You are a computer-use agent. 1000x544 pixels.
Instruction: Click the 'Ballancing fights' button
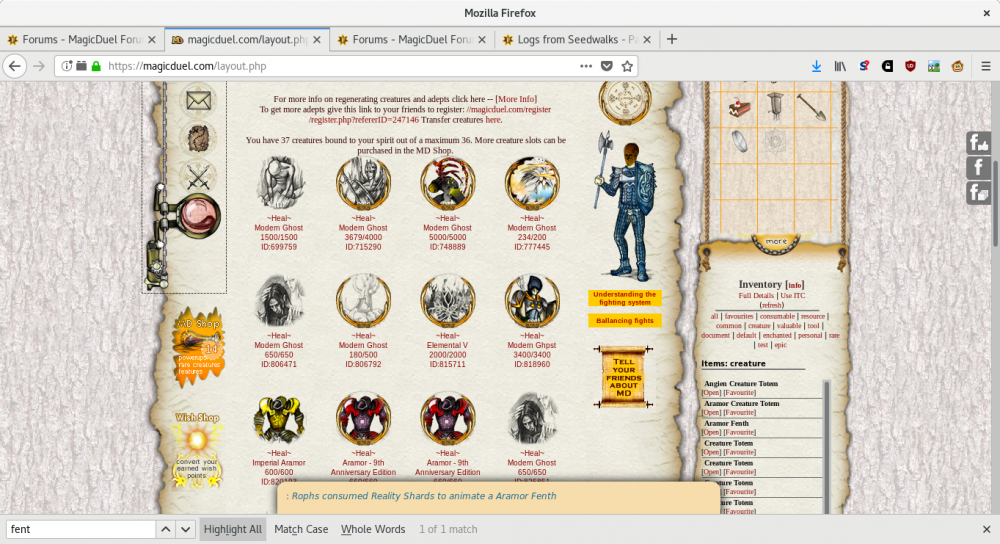(624, 321)
